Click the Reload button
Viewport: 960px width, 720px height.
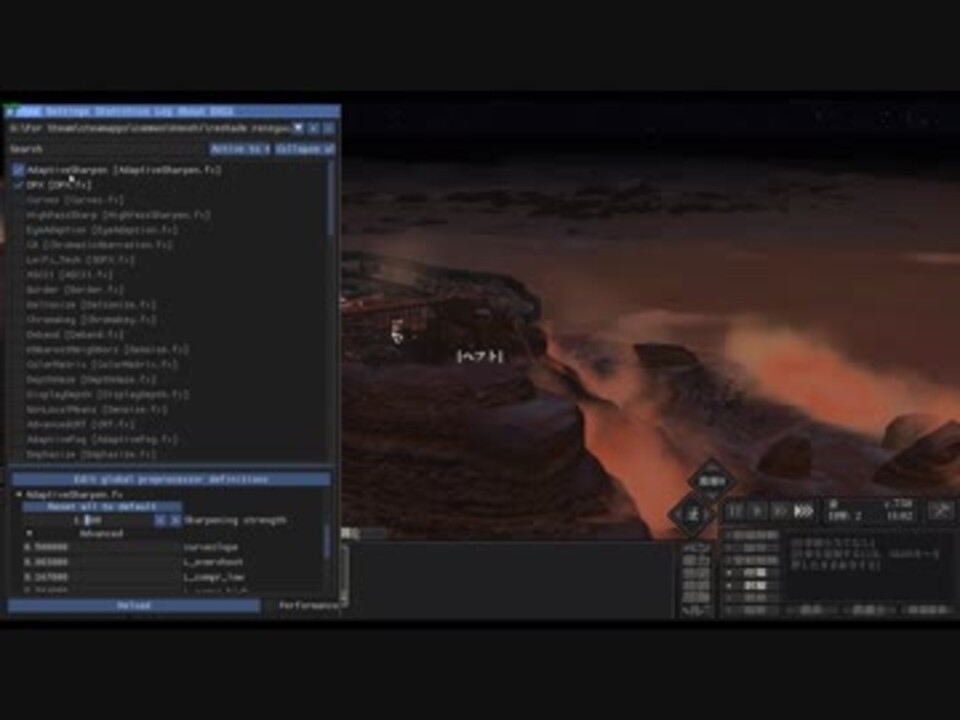pyautogui.click(x=133, y=606)
